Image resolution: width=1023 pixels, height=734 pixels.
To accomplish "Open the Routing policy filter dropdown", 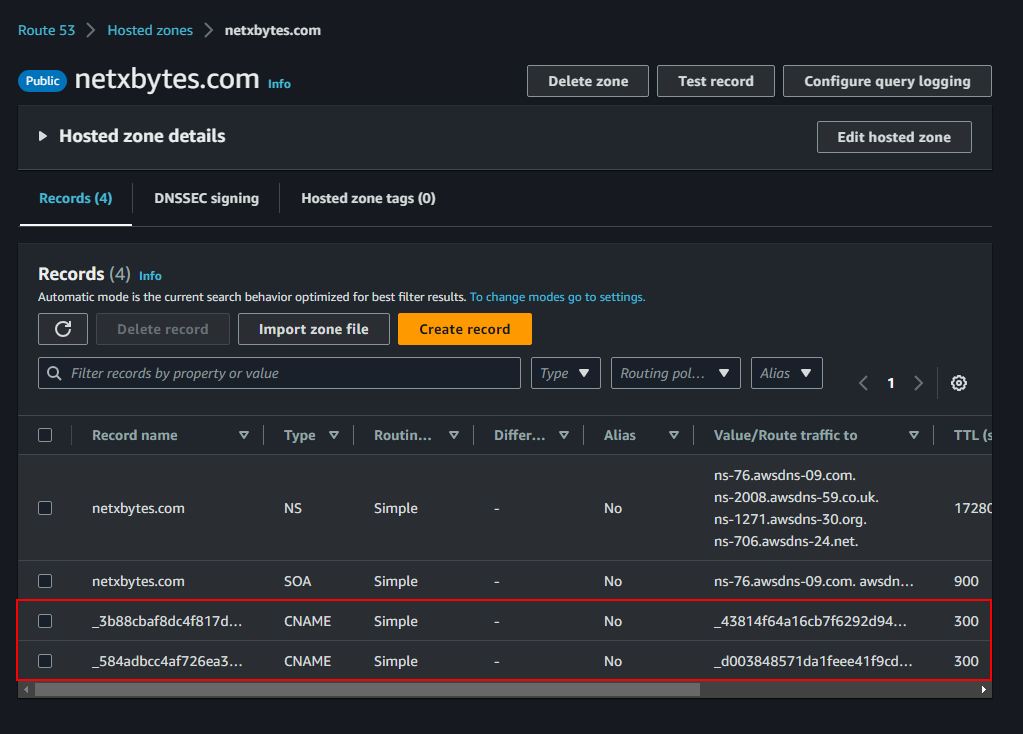I will [675, 373].
